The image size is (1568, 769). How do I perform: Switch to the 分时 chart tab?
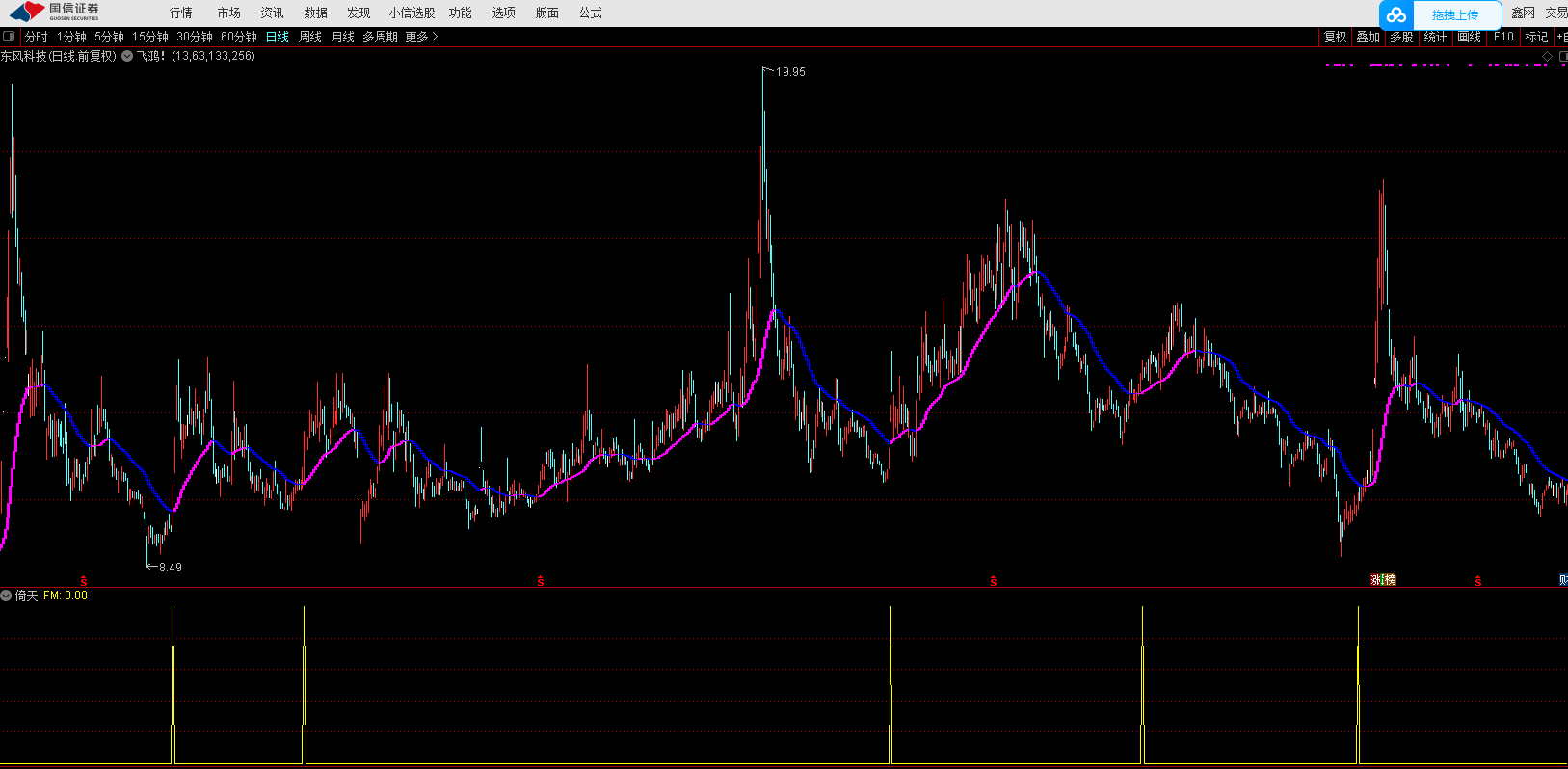click(x=37, y=37)
